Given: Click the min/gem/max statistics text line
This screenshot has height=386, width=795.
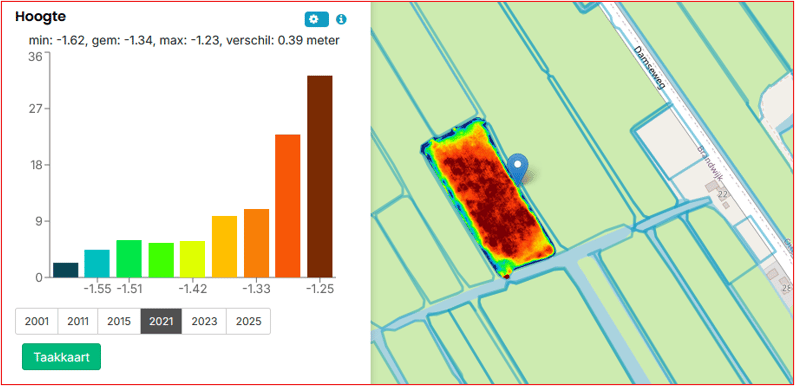Looking at the screenshot, I should (x=184, y=41).
